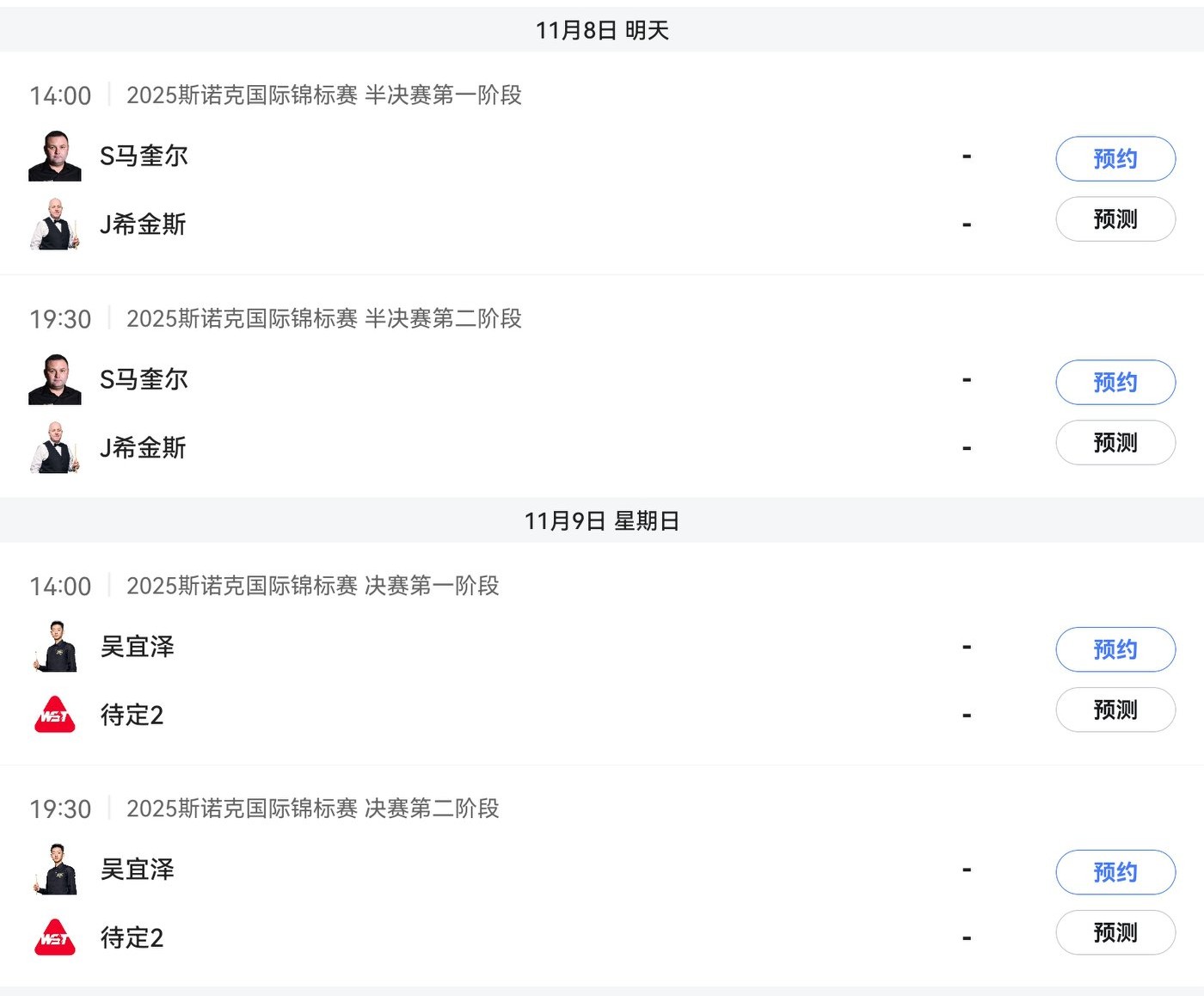
Task: Click J希金斯 avatar in 14:00 semifinal
Action: [55, 224]
